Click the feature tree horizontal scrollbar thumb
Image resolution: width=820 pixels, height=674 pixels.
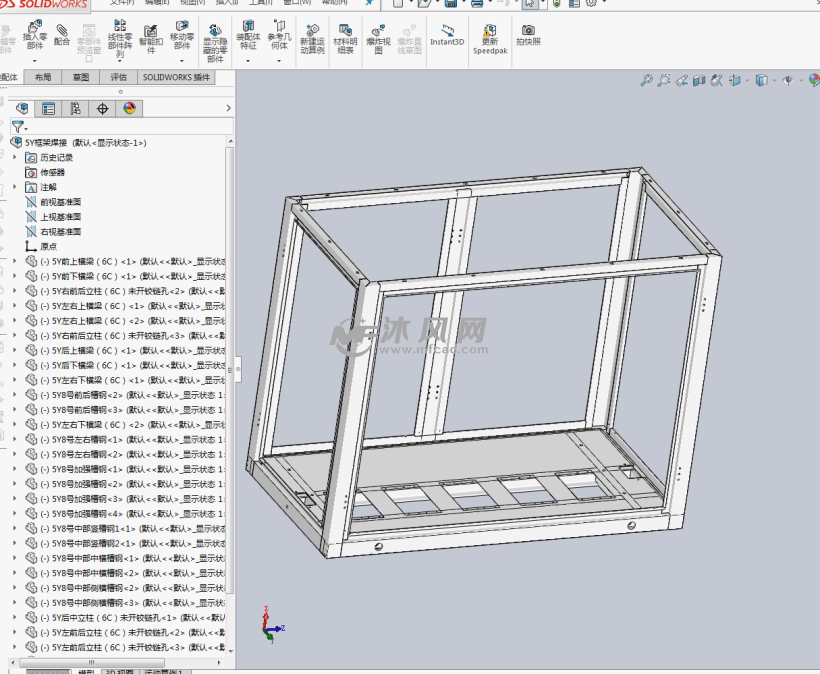[92, 662]
